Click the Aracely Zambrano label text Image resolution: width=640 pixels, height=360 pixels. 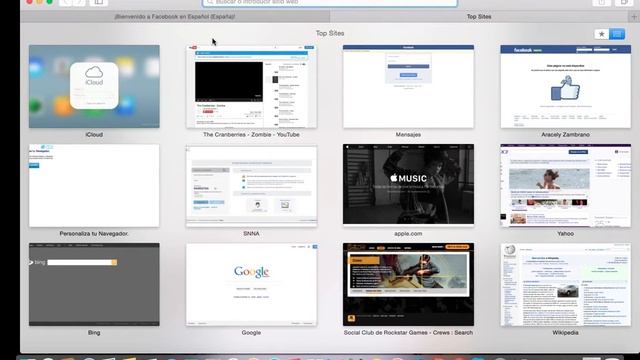(565, 135)
